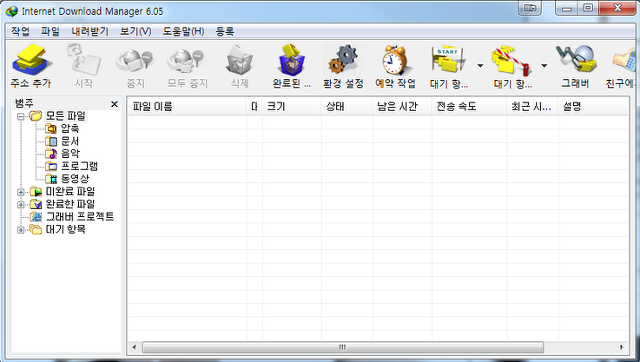Select the 모든 파일 category

click(65, 116)
